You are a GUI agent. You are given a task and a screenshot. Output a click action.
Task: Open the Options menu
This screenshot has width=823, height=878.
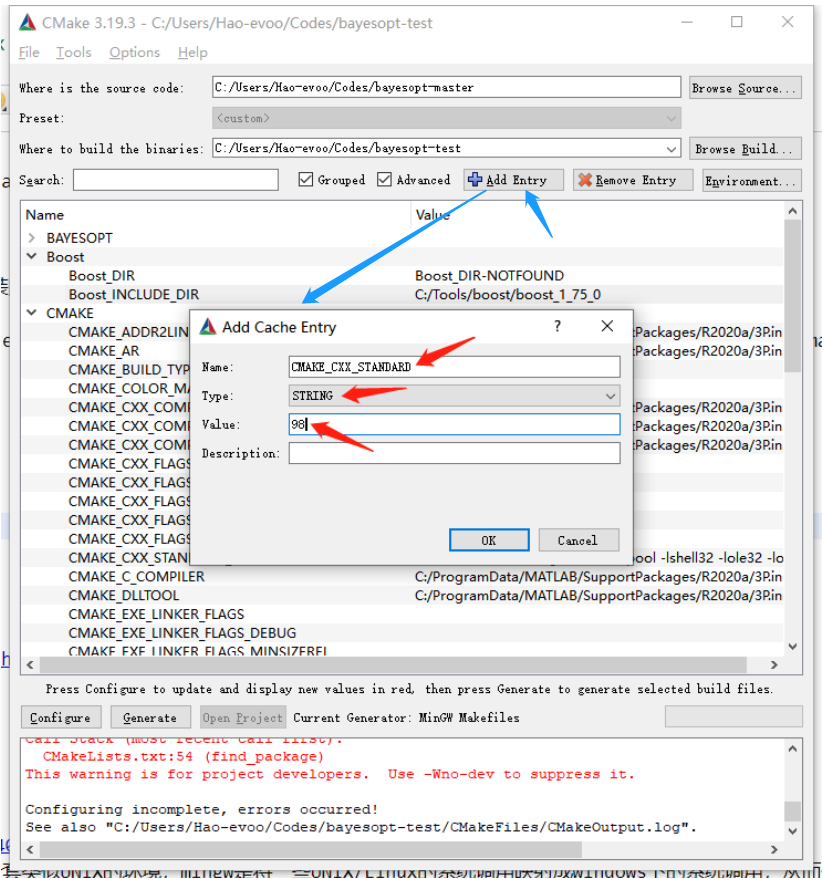tap(134, 52)
